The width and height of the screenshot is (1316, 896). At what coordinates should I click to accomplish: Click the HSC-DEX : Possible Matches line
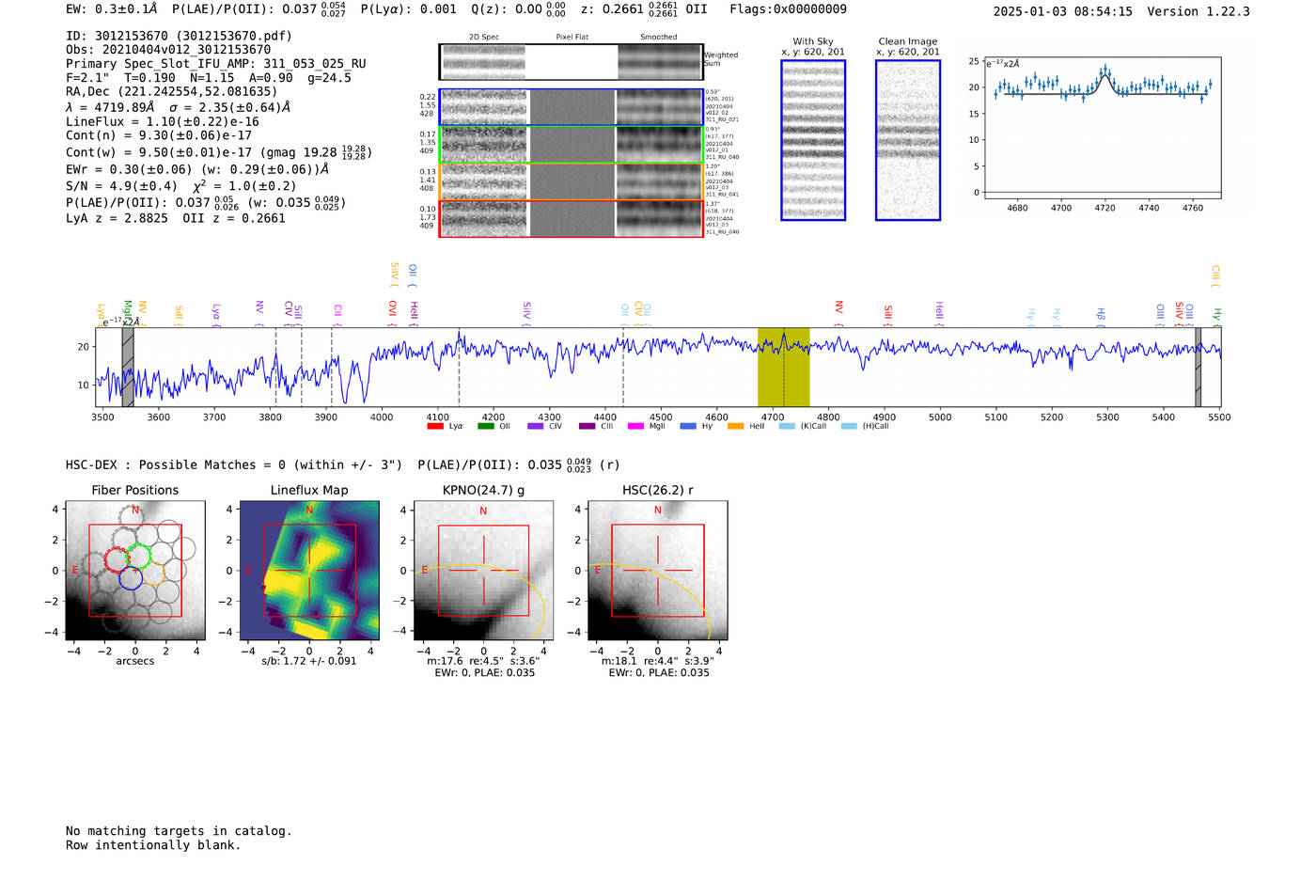point(234,465)
